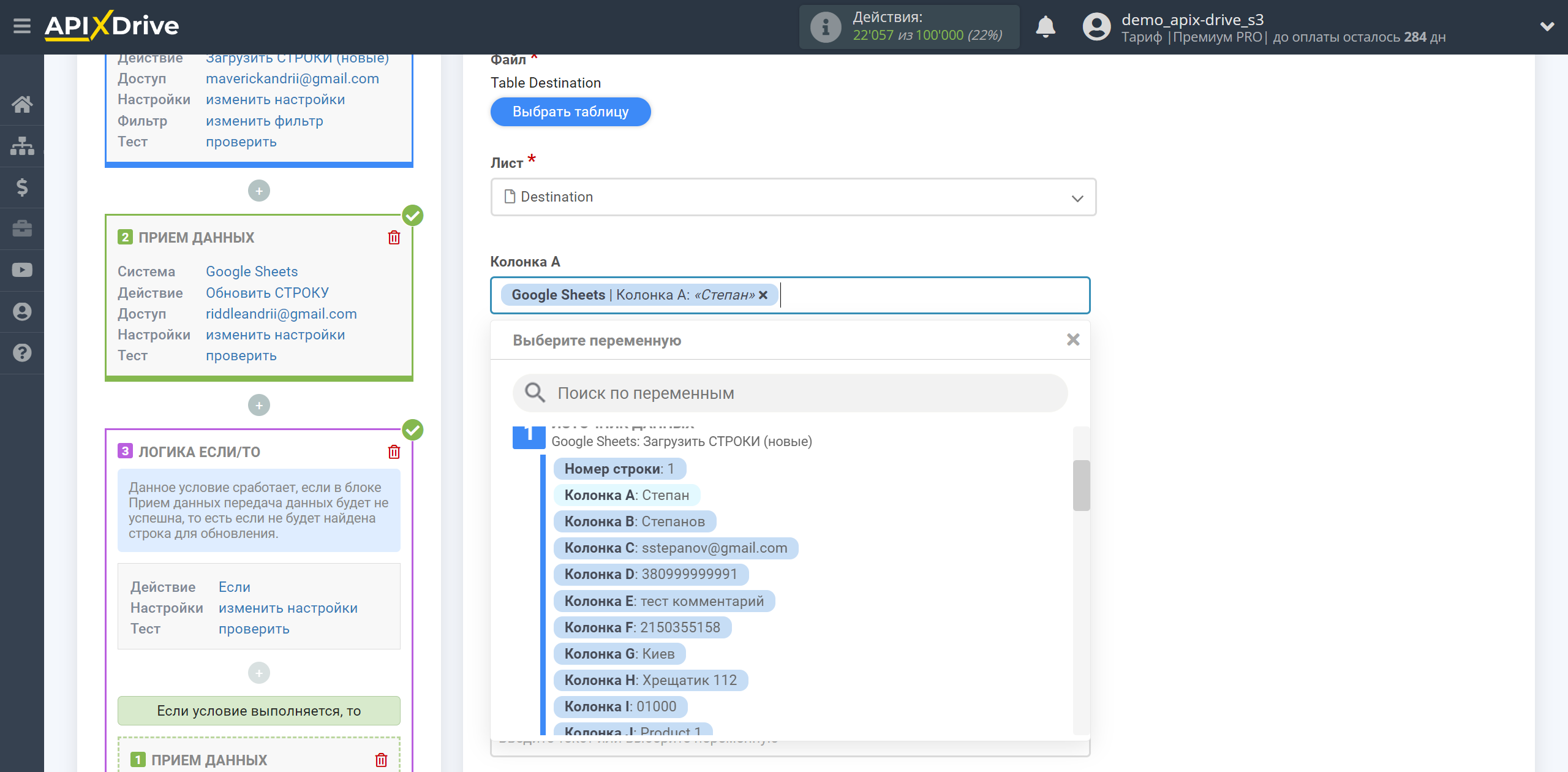Select variable Колонка G: Киев

click(619, 654)
